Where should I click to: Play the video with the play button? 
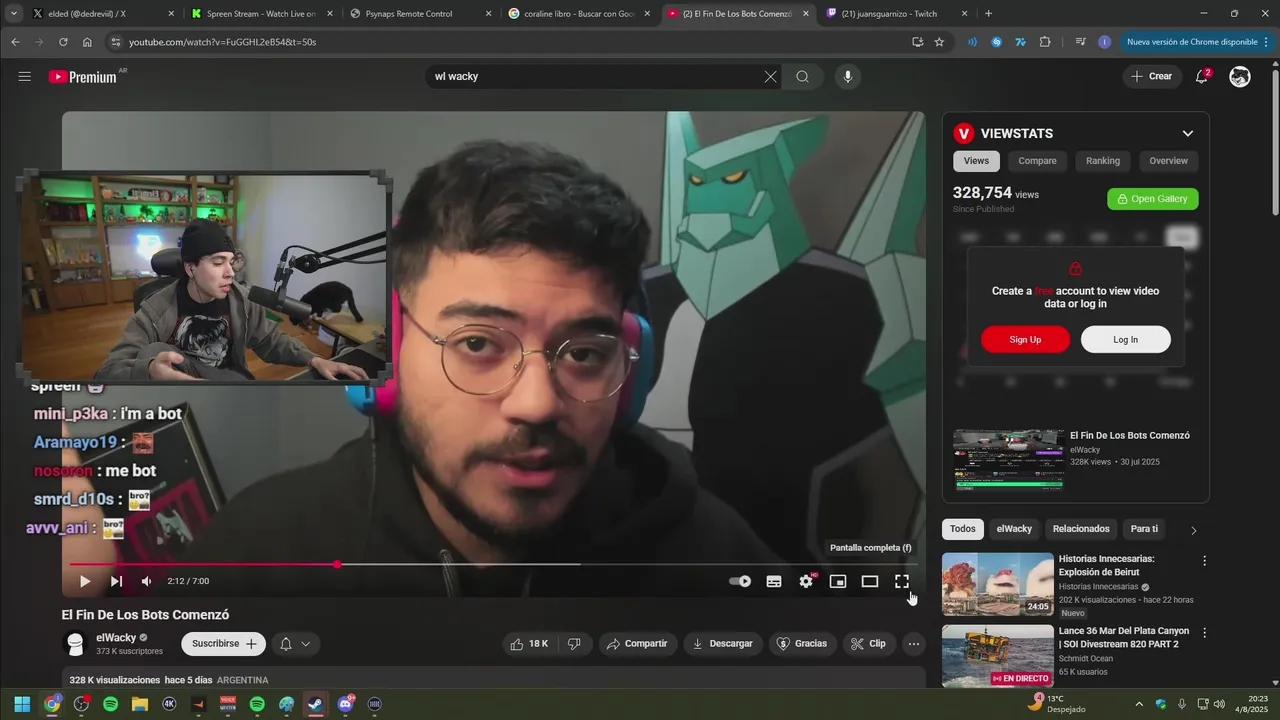coord(85,581)
